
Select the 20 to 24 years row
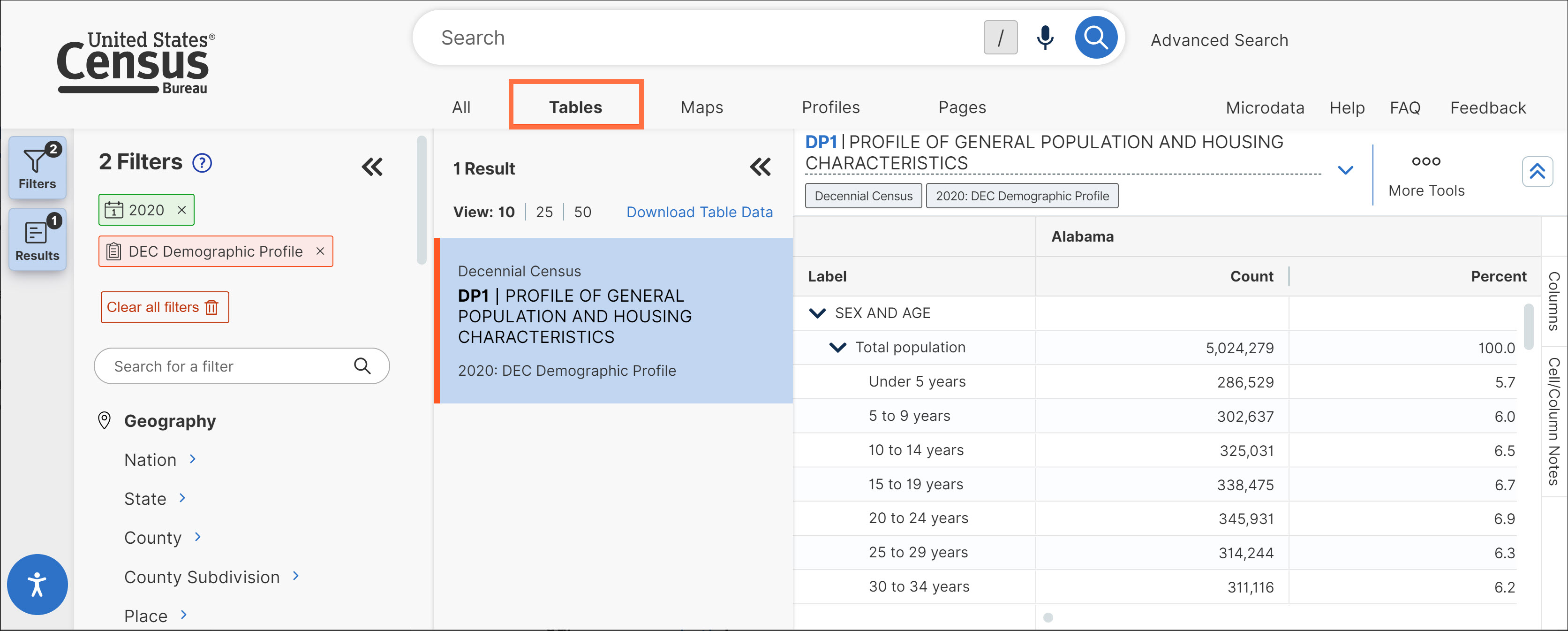1155,518
